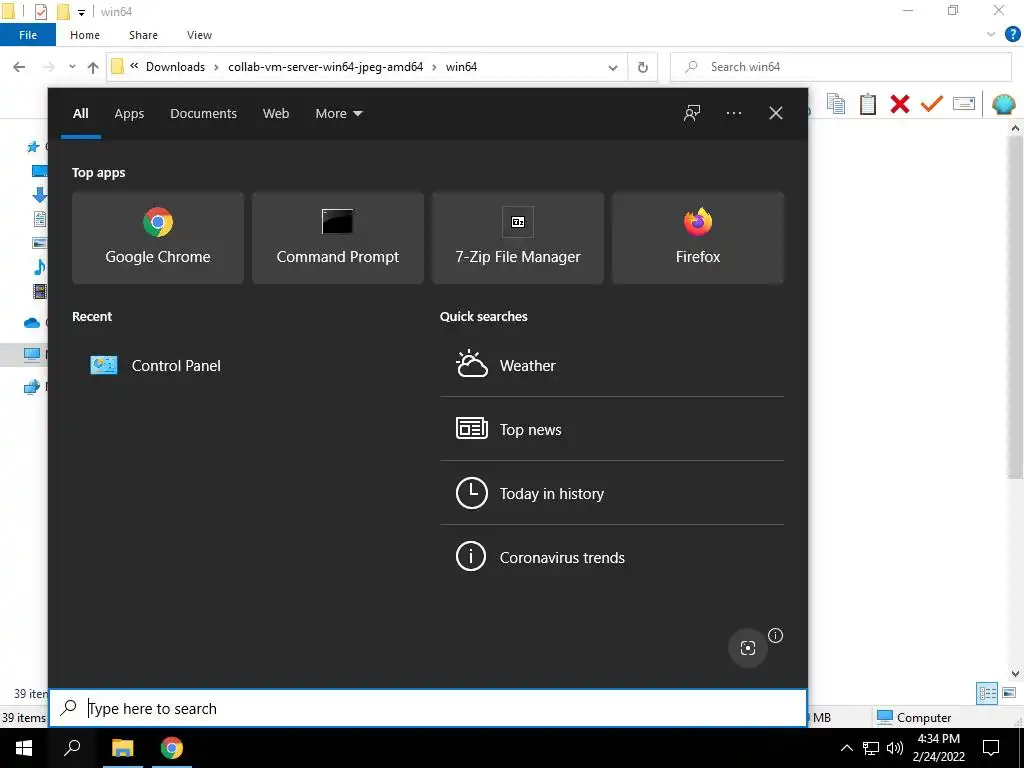Click search with screenshot icon
This screenshot has height=768, width=1024.
point(748,647)
